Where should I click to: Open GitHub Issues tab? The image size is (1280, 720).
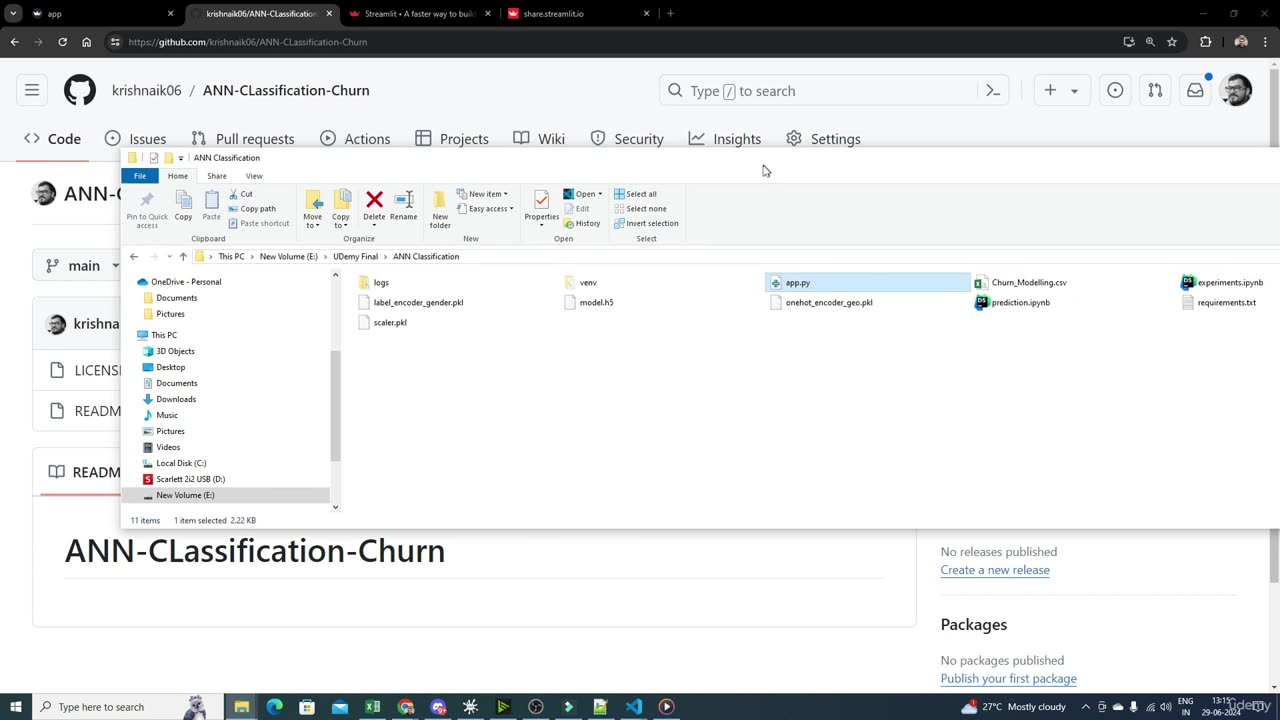pos(135,139)
